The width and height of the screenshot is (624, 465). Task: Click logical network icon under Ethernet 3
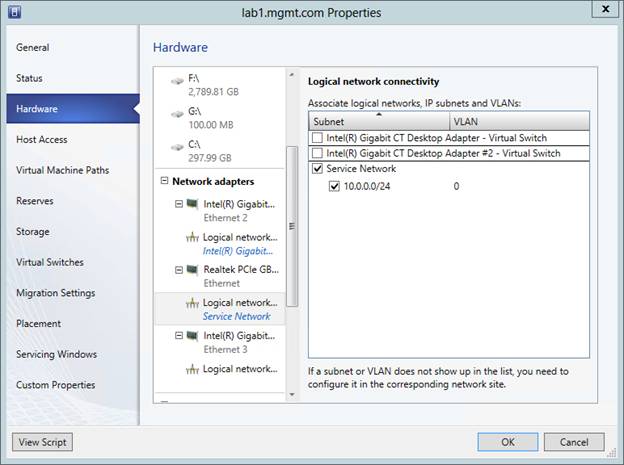pyautogui.click(x=192, y=369)
